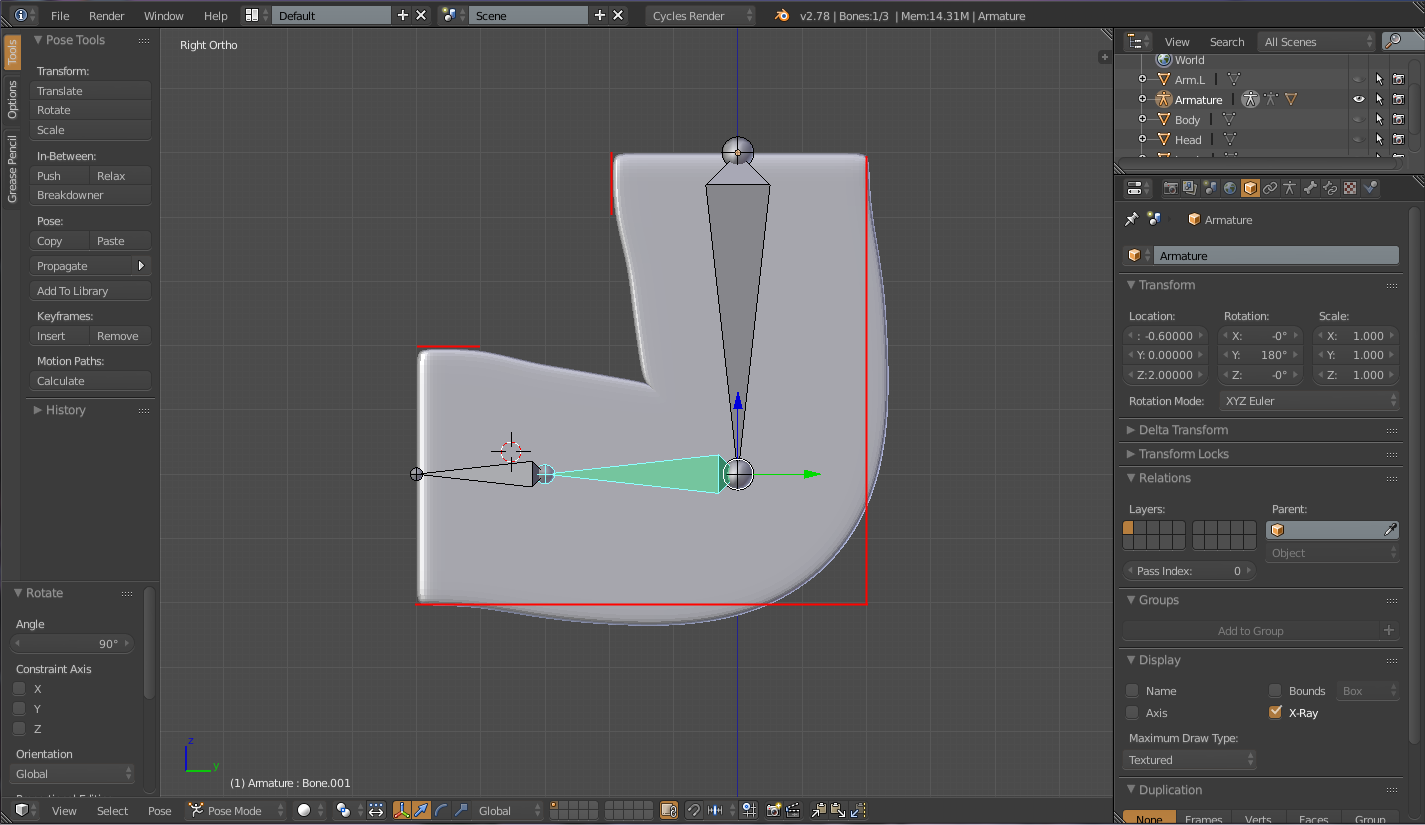Open the All Scenes outliner filter dropdown
The width and height of the screenshot is (1425, 825).
[x=1317, y=41]
